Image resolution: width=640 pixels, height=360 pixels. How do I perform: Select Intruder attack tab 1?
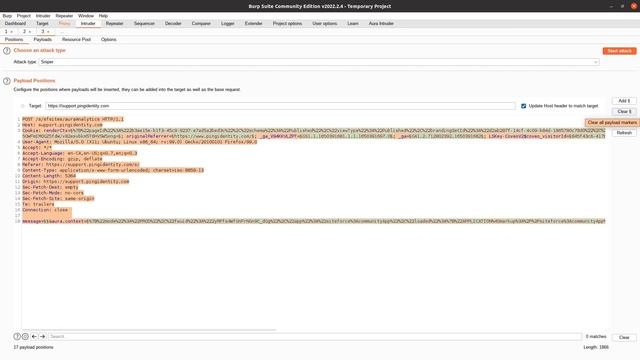point(6,32)
